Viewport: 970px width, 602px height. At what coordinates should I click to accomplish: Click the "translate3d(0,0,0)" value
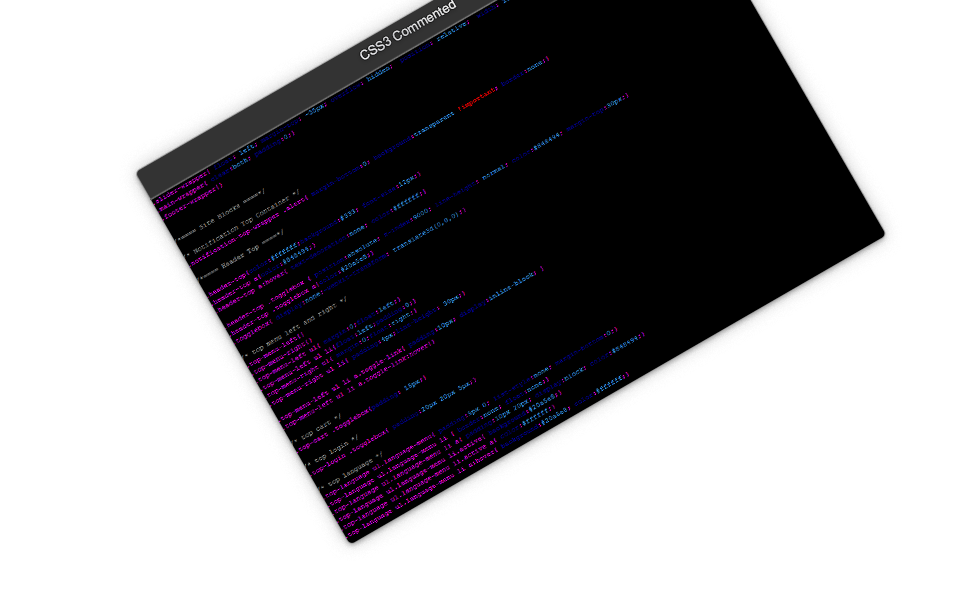[428, 232]
